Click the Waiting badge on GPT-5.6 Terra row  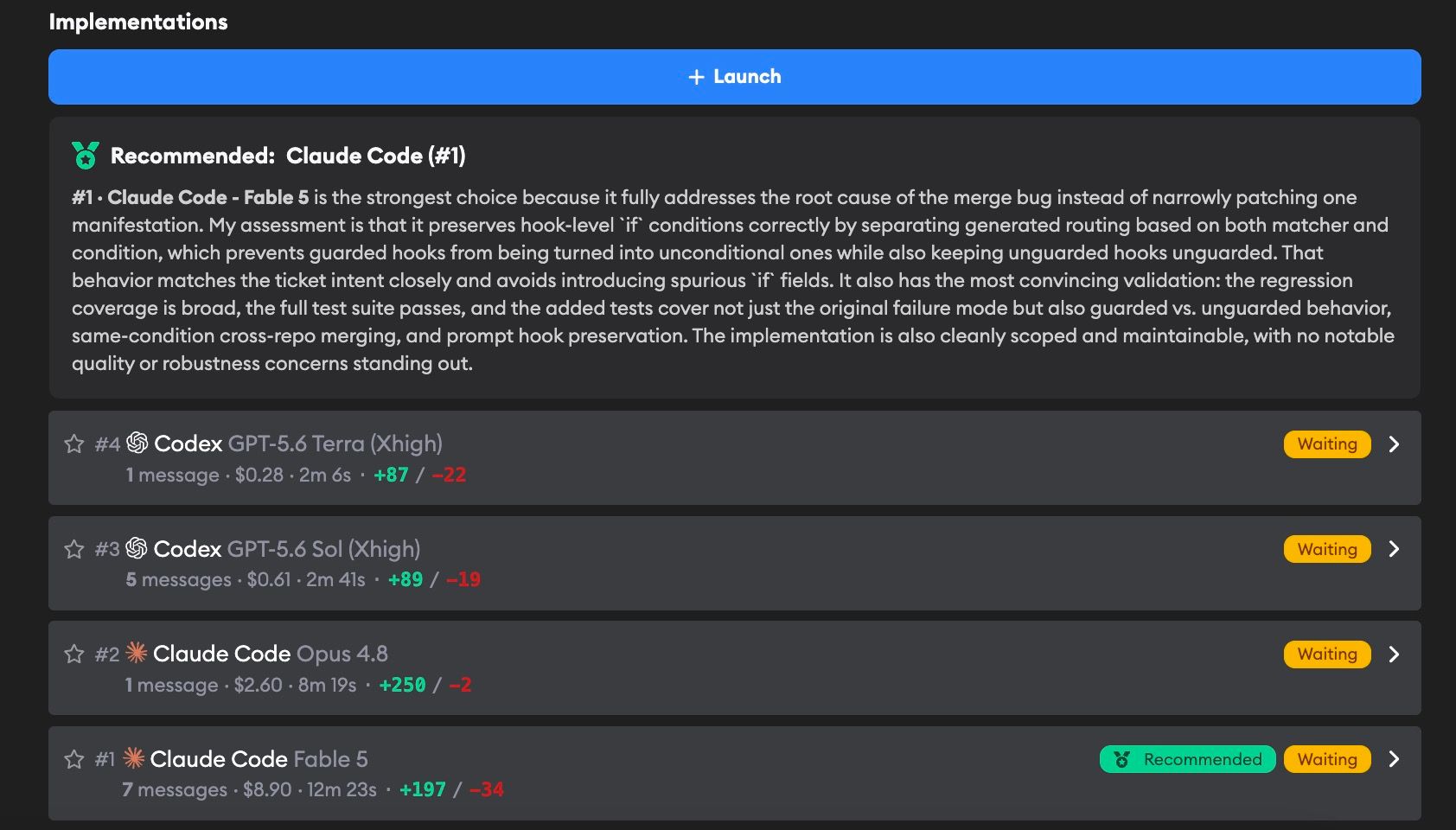[1327, 444]
